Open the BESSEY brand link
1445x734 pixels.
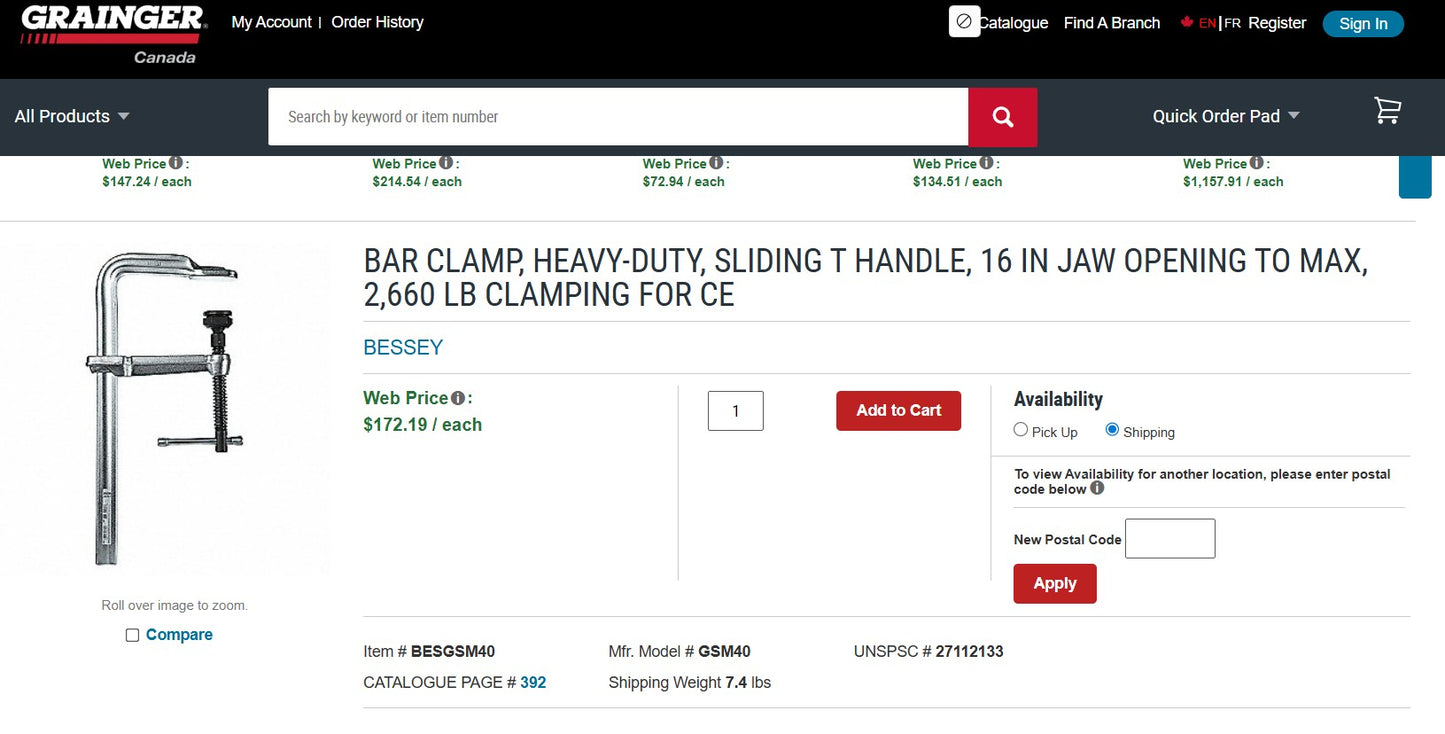(x=403, y=347)
